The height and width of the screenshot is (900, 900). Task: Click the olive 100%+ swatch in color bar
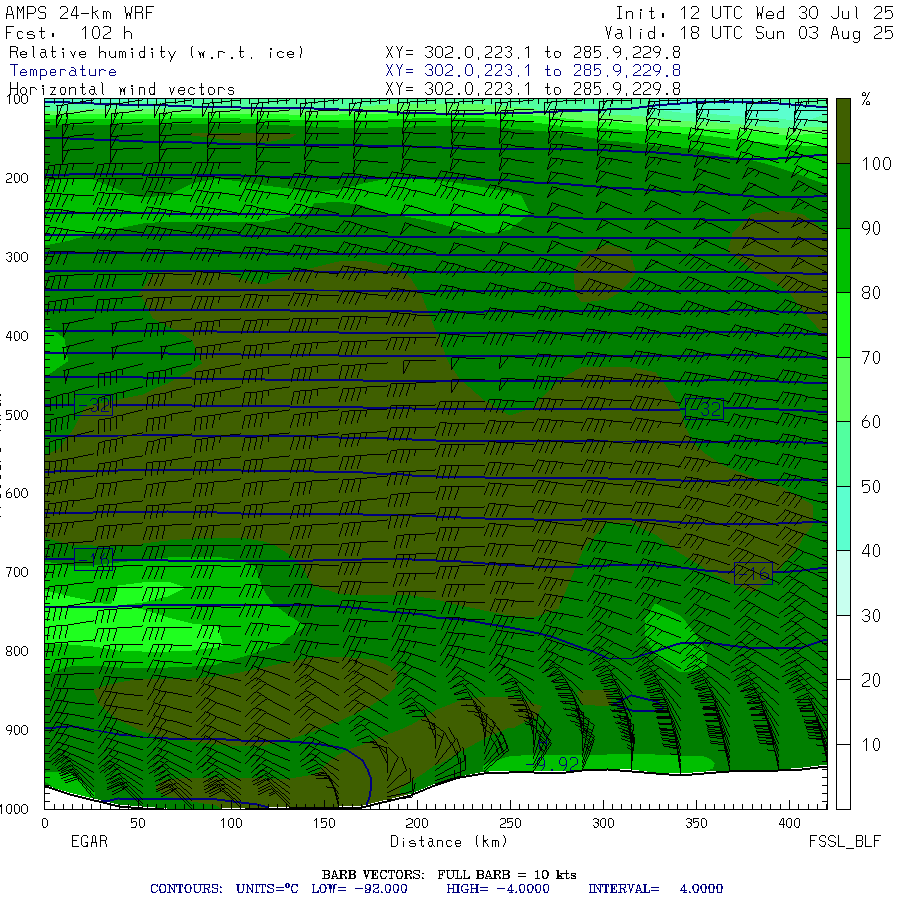pos(843,131)
